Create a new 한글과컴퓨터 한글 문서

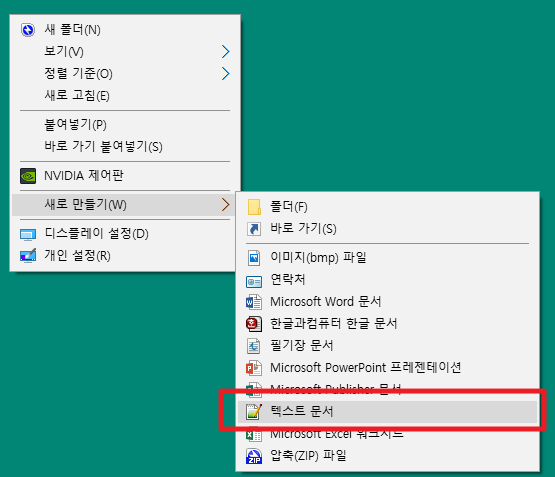pos(388,324)
